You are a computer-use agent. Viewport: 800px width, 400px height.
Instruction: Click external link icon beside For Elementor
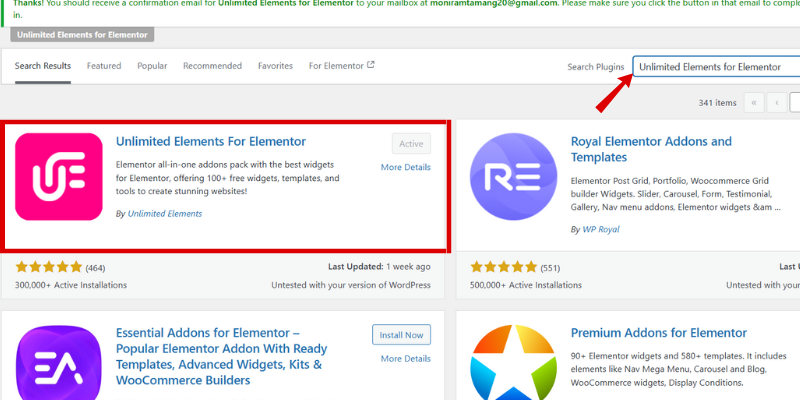[371, 65]
